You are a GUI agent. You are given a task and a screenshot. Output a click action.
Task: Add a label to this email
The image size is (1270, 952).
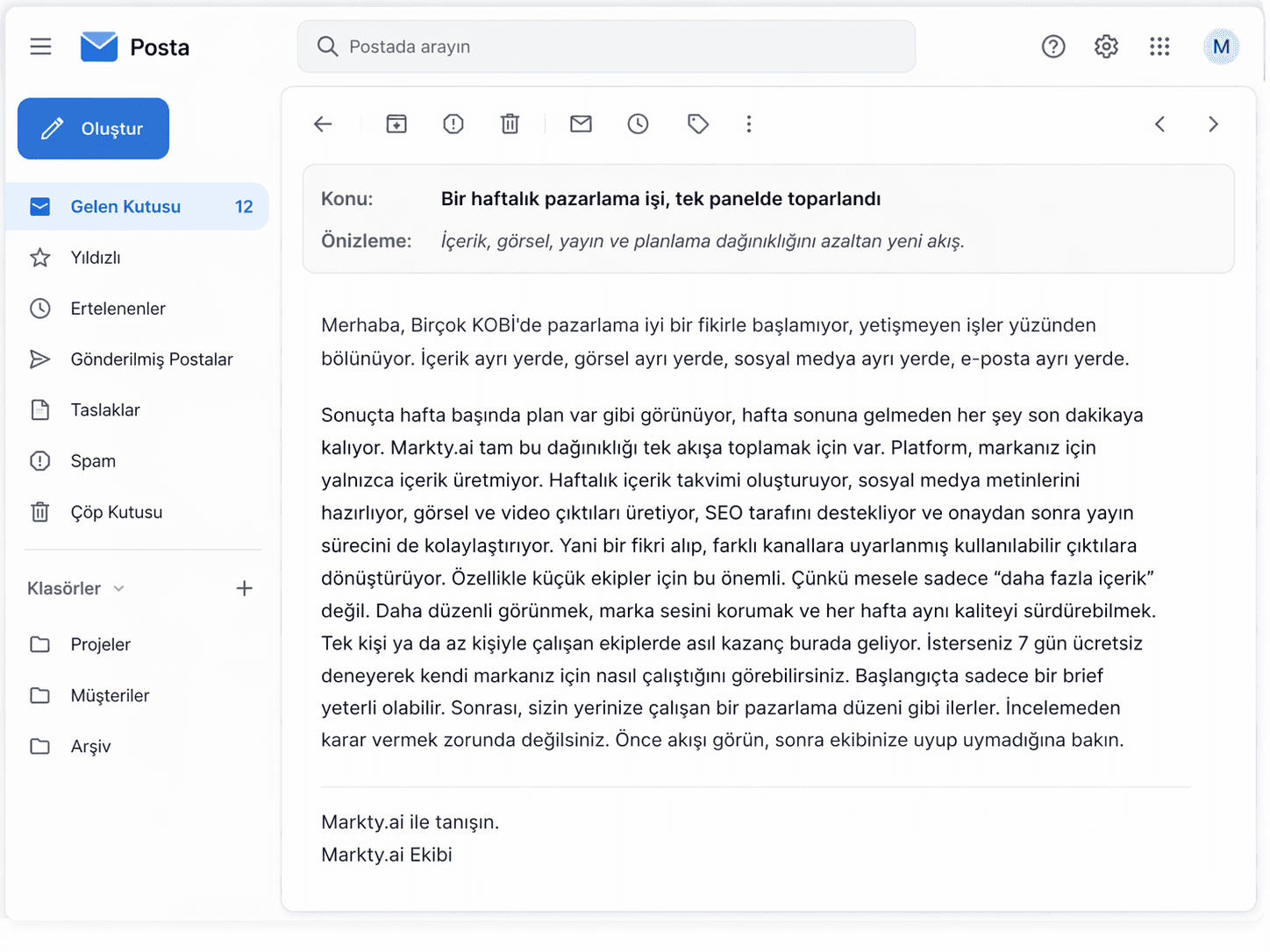(697, 124)
